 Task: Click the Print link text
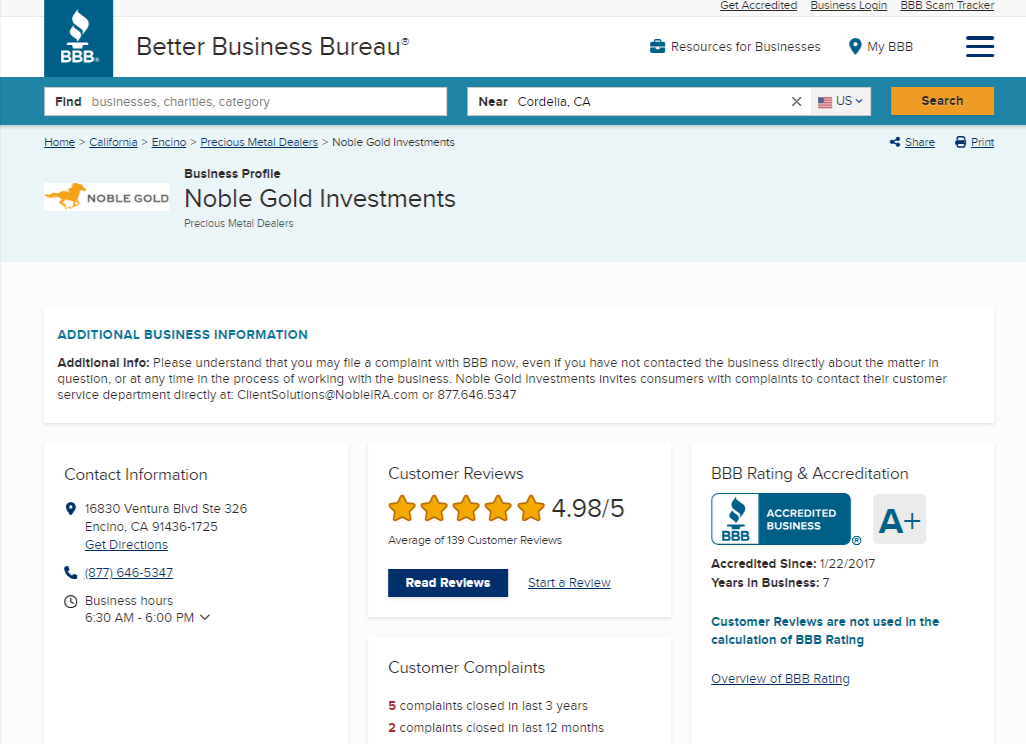982,142
